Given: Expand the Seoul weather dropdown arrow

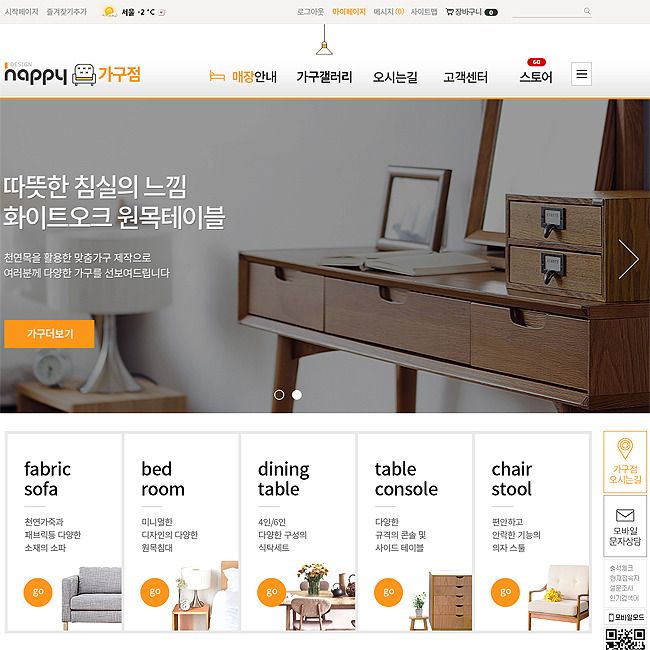Looking at the screenshot, I should (x=162, y=12).
